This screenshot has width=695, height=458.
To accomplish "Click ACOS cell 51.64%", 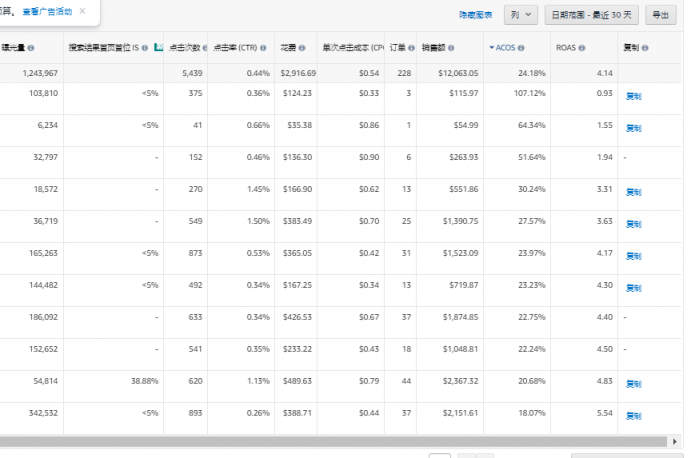I will pos(532,157).
